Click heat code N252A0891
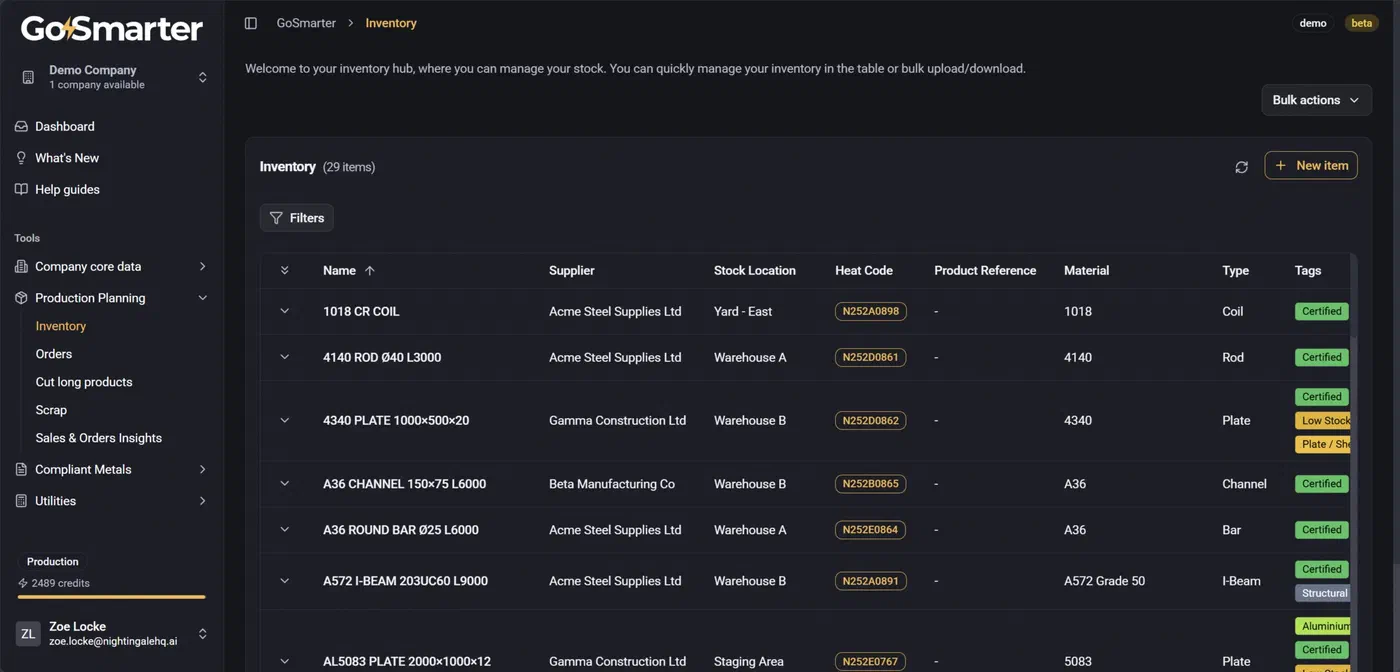The height and width of the screenshot is (672, 1400). click(871, 581)
